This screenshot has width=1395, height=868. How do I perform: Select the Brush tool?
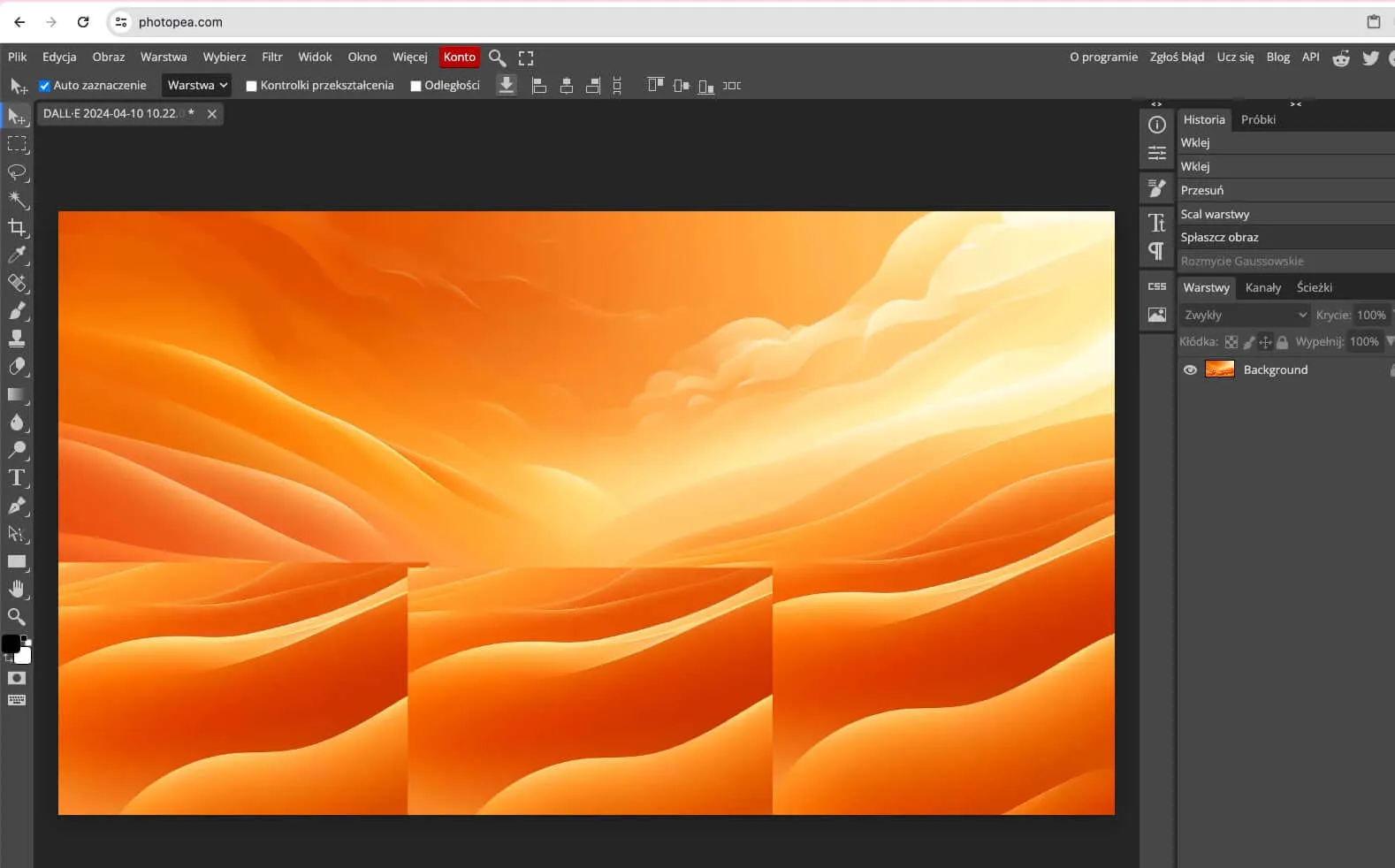pos(17,311)
